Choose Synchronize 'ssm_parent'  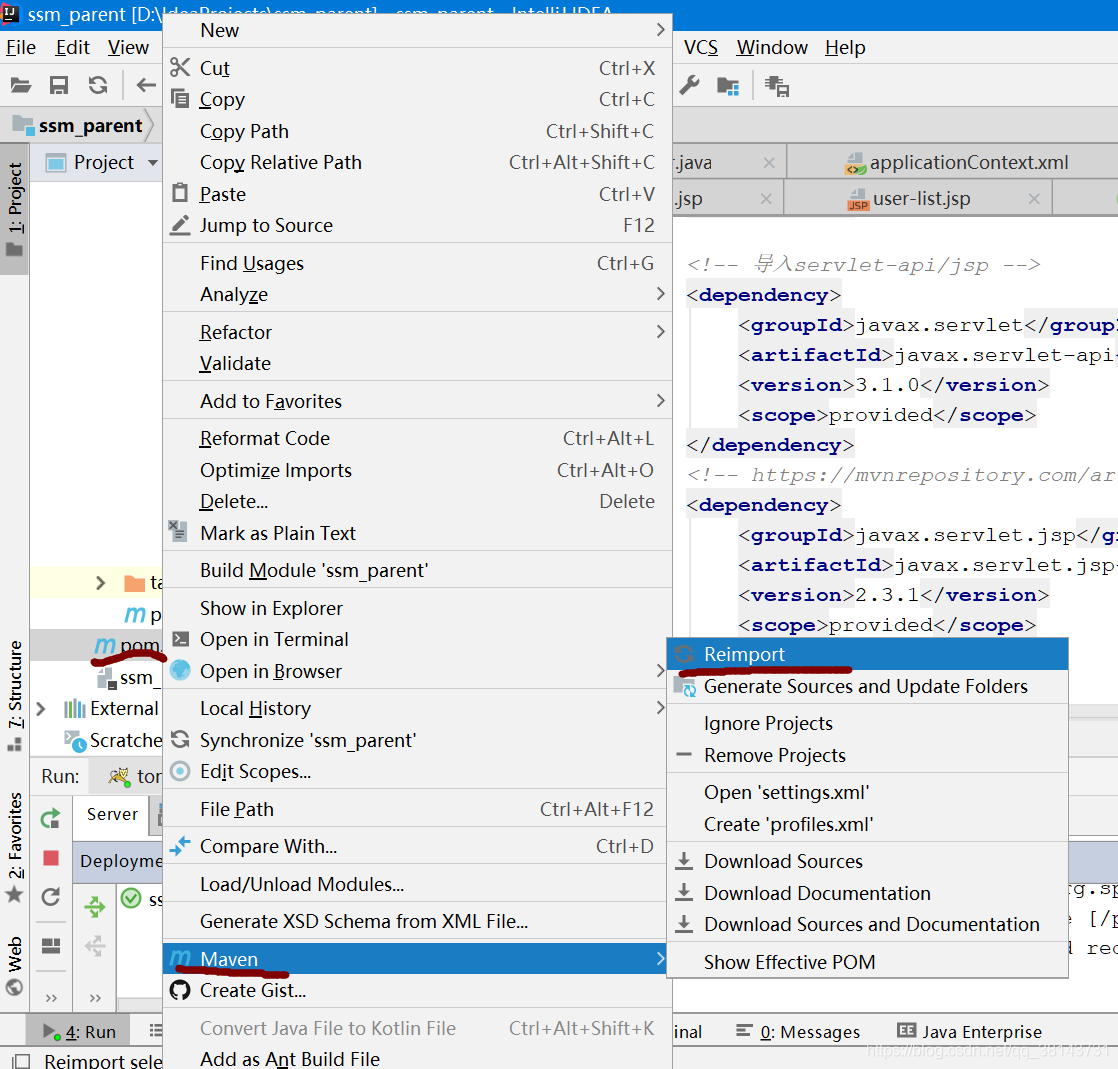click(x=417, y=740)
